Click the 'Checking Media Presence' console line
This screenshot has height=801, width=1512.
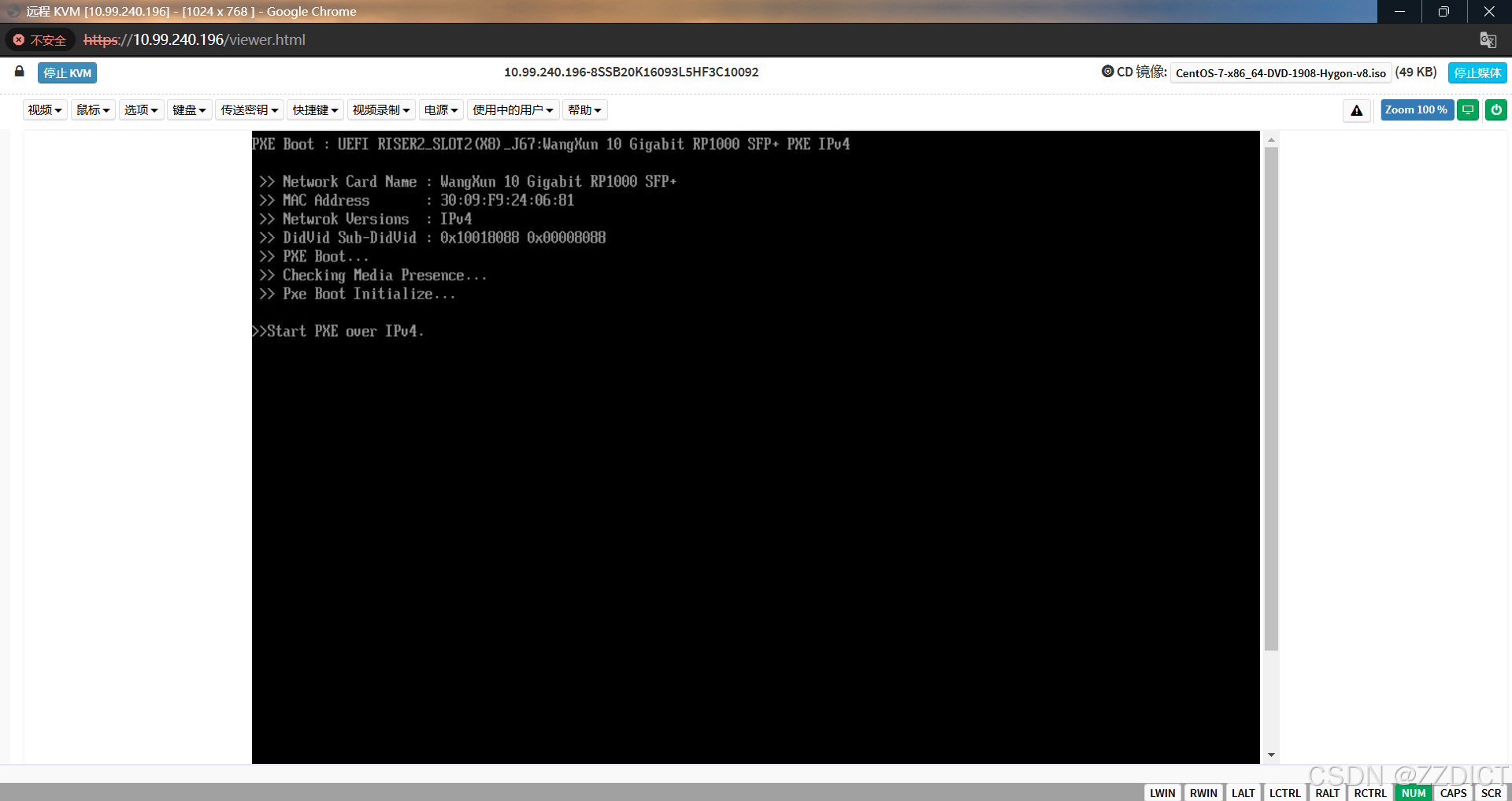pos(373,276)
